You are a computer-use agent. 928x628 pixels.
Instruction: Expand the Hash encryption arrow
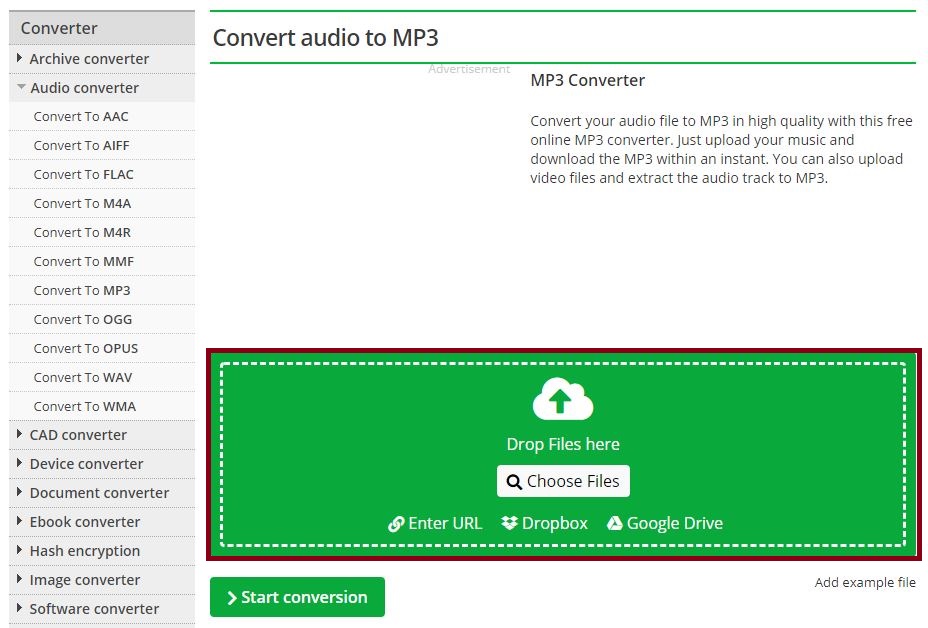(20, 550)
